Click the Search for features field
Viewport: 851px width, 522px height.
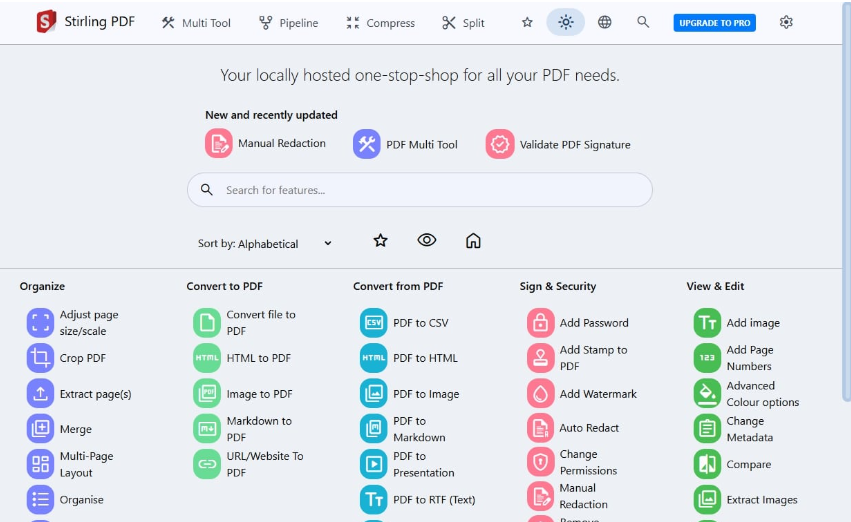pyautogui.click(x=420, y=190)
